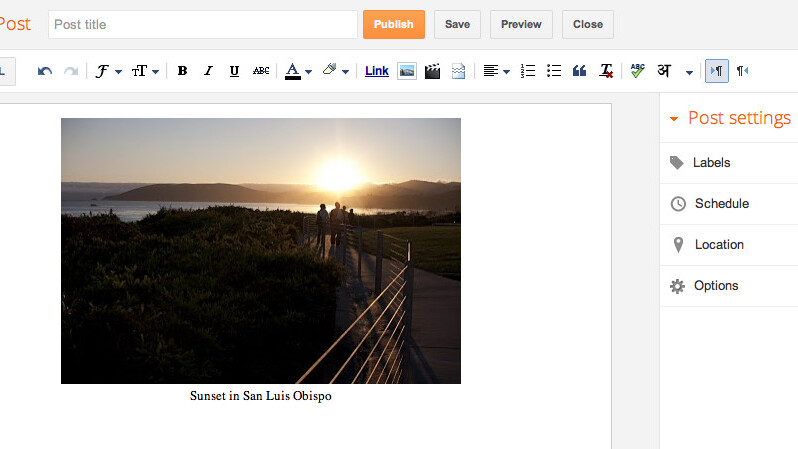
Task: Run spell check from the toolbar
Action: coord(637,71)
